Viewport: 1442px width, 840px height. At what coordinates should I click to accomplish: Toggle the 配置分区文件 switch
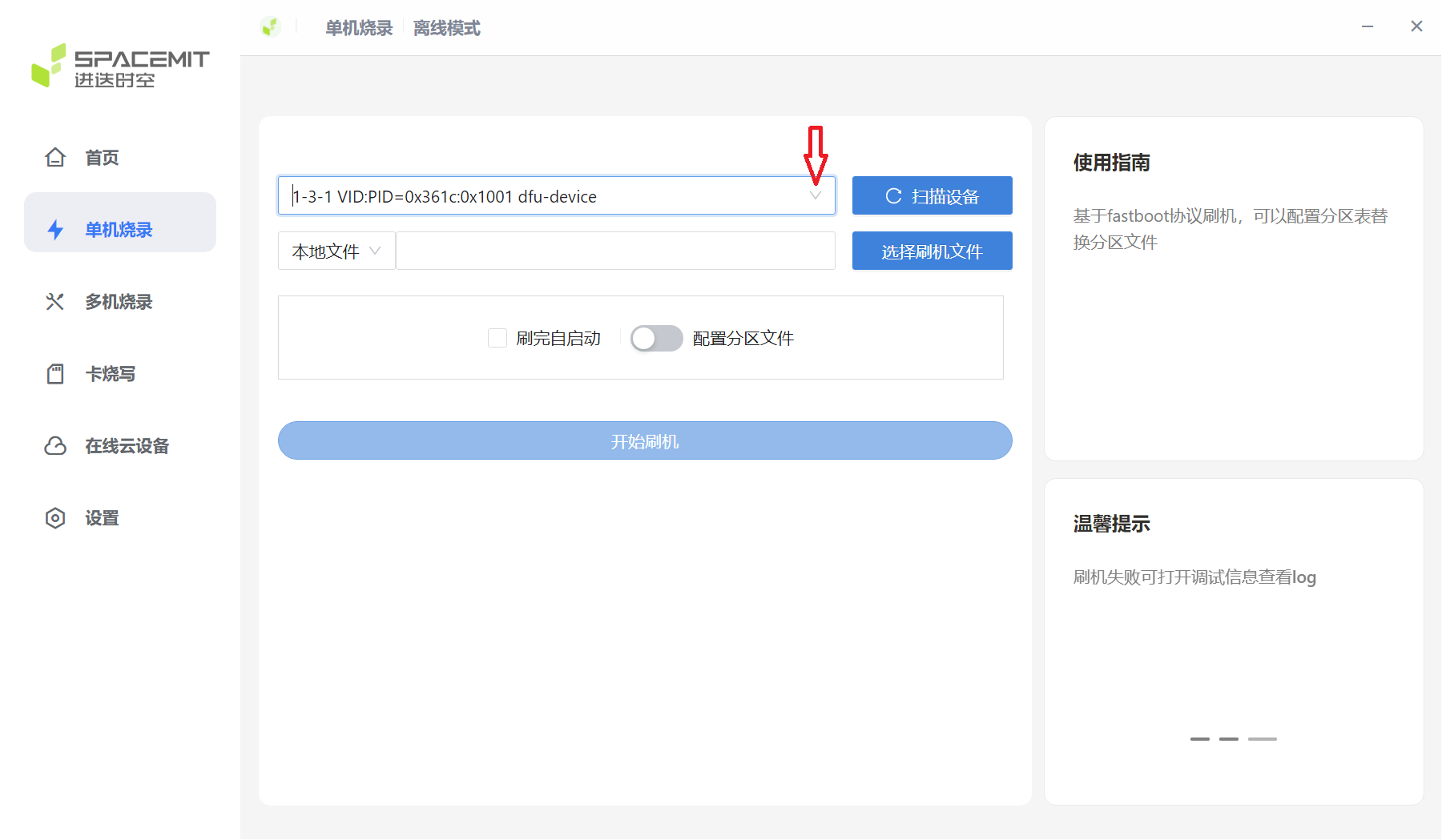click(x=656, y=338)
